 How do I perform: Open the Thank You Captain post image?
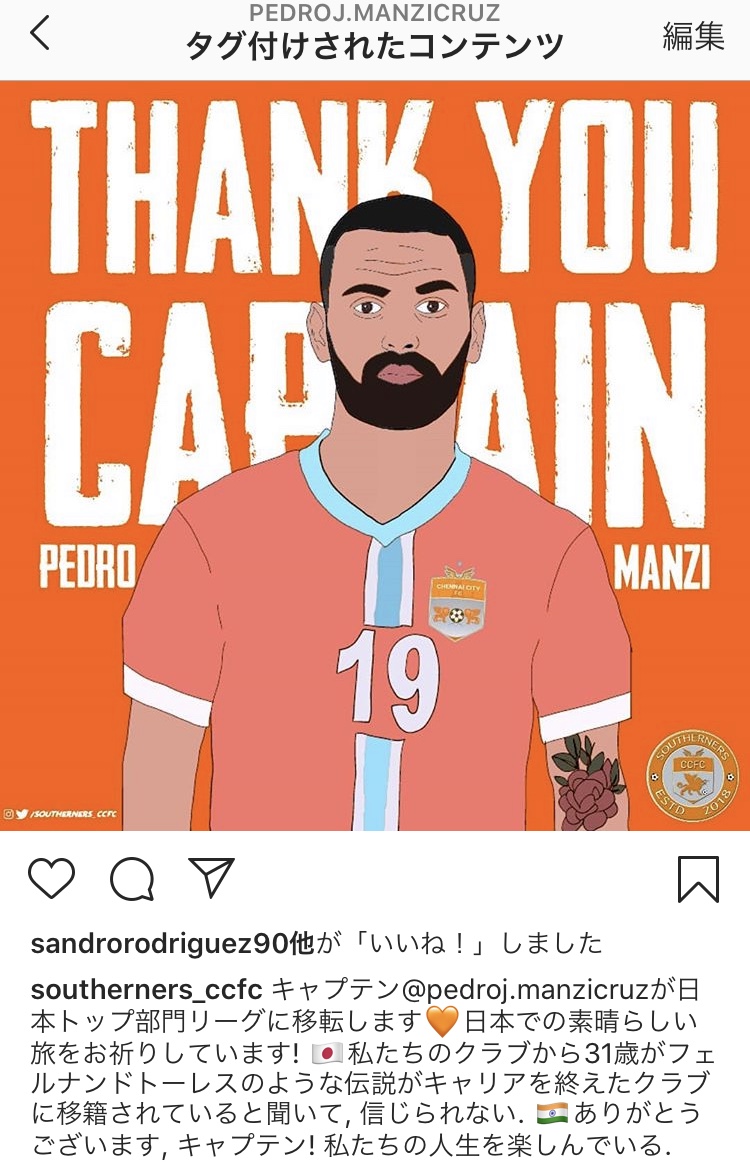(375, 455)
